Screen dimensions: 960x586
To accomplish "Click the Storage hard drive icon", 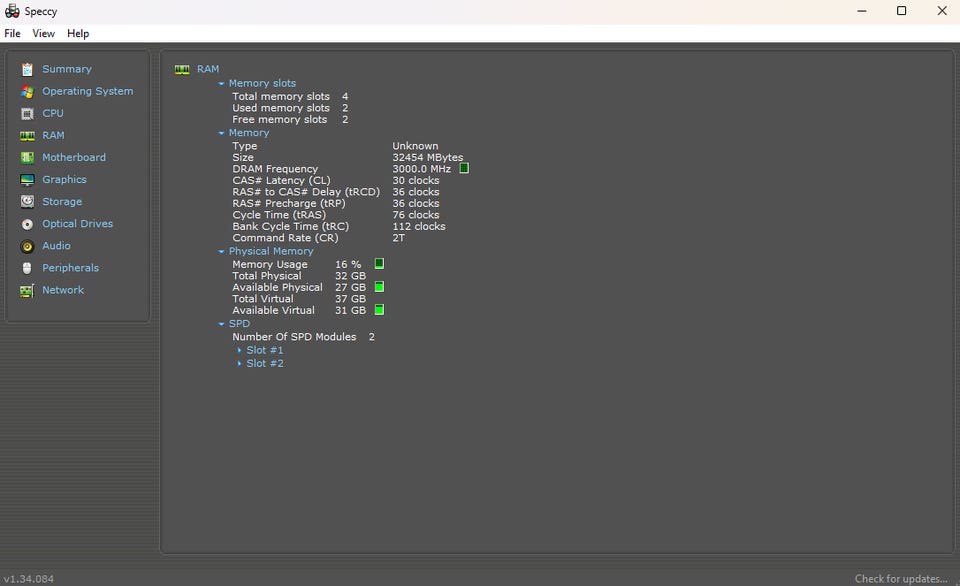I will [x=27, y=201].
